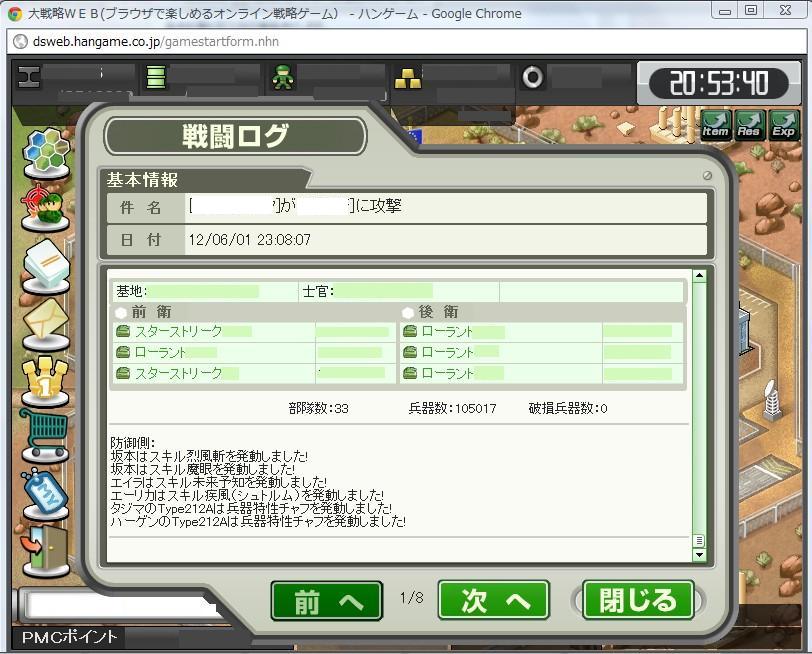Click the Chrome logo in title bar

click(15, 13)
